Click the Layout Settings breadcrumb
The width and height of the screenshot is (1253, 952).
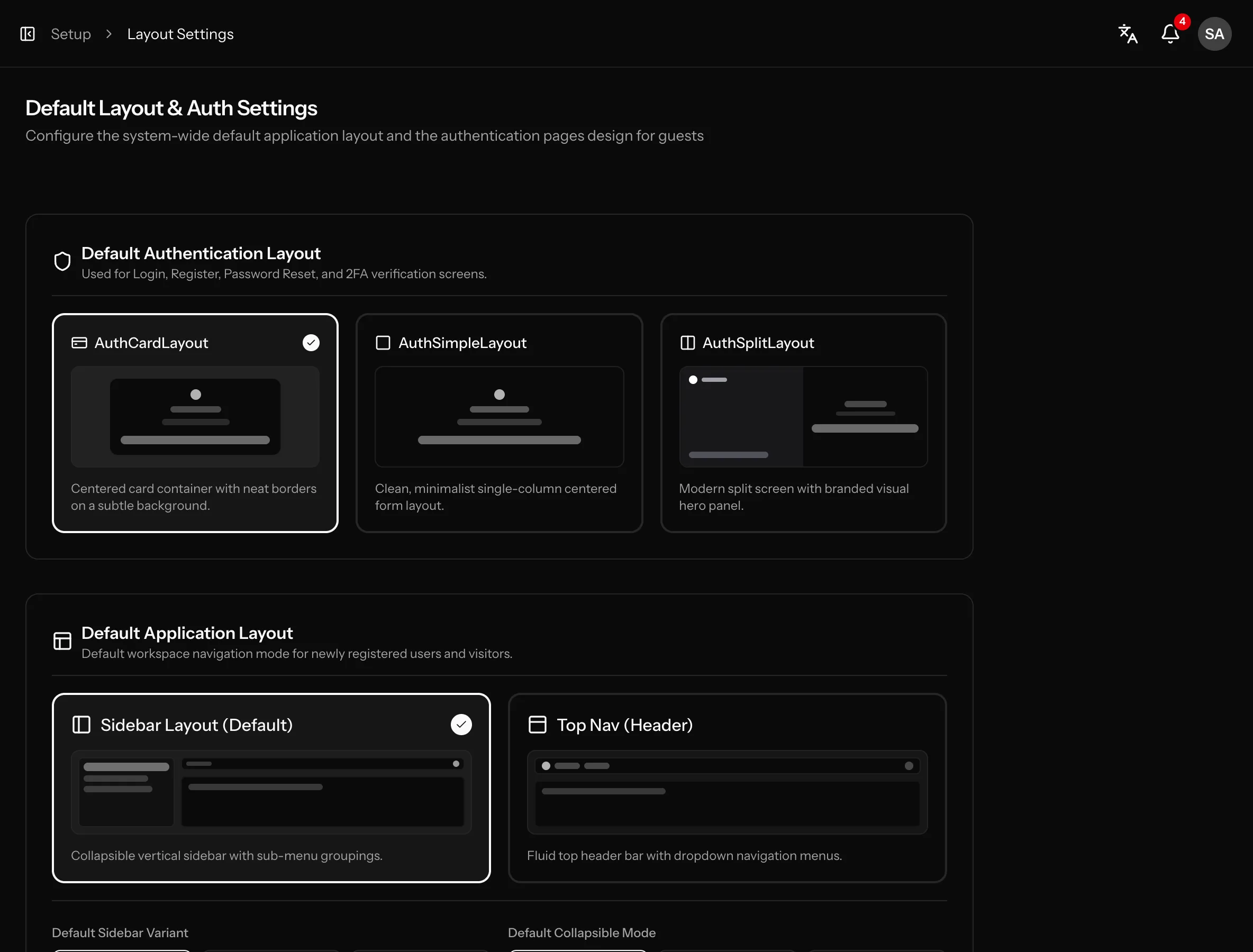pos(180,34)
